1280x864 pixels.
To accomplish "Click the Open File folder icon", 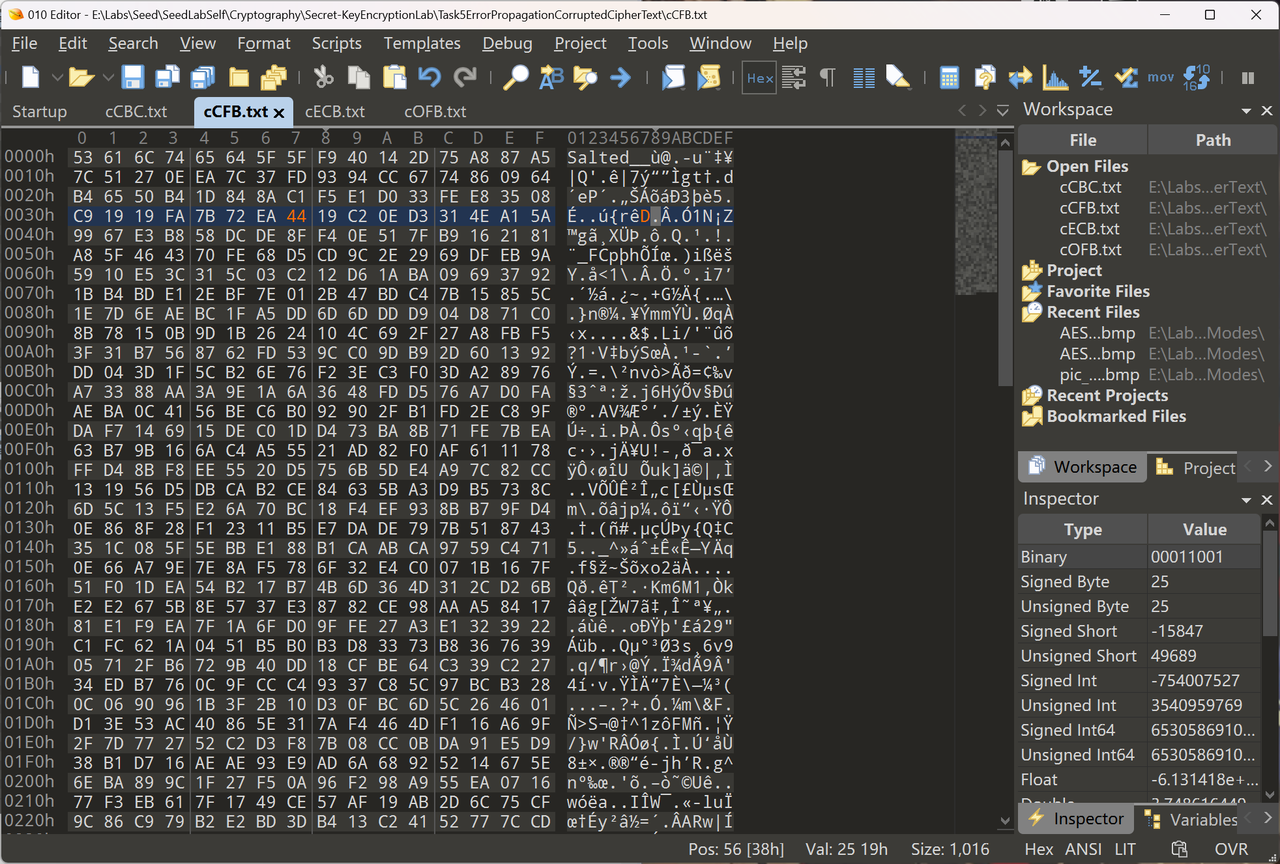I will (x=81, y=77).
